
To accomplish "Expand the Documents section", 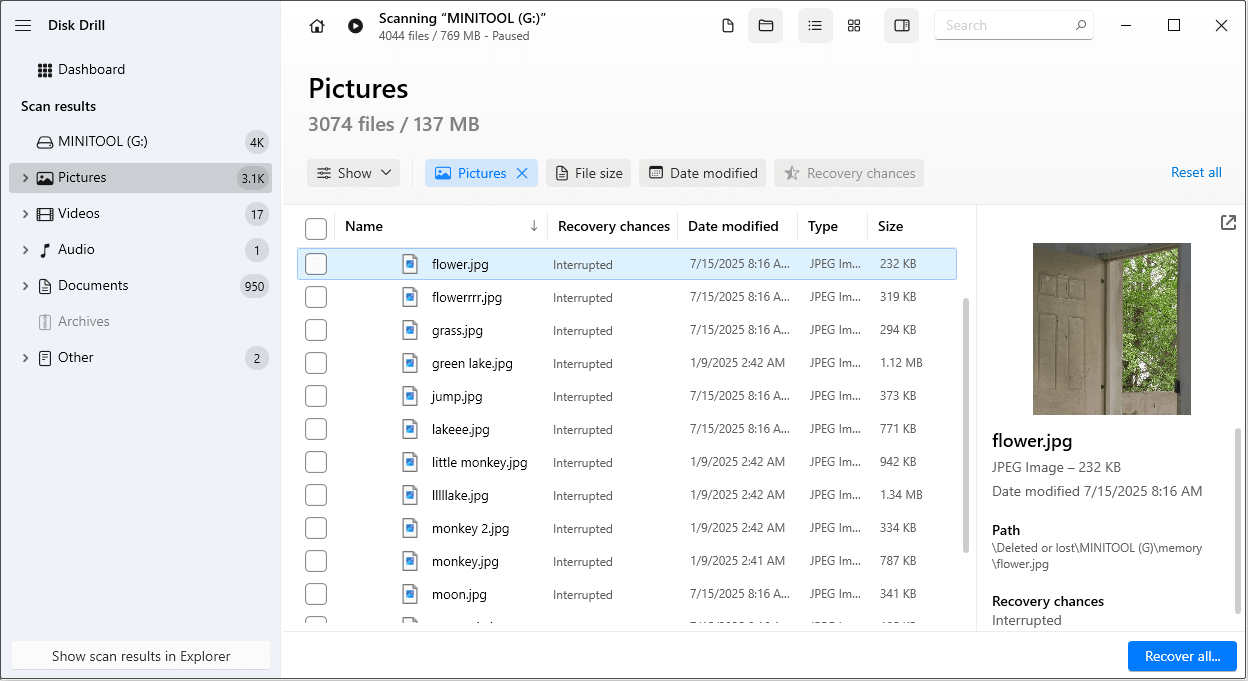I will pyautogui.click(x=24, y=285).
